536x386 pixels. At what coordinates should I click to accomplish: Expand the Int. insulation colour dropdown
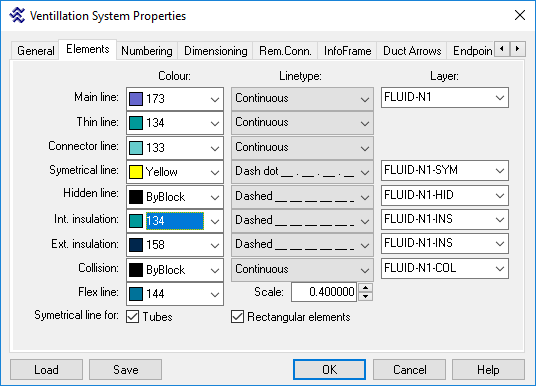(x=215, y=221)
